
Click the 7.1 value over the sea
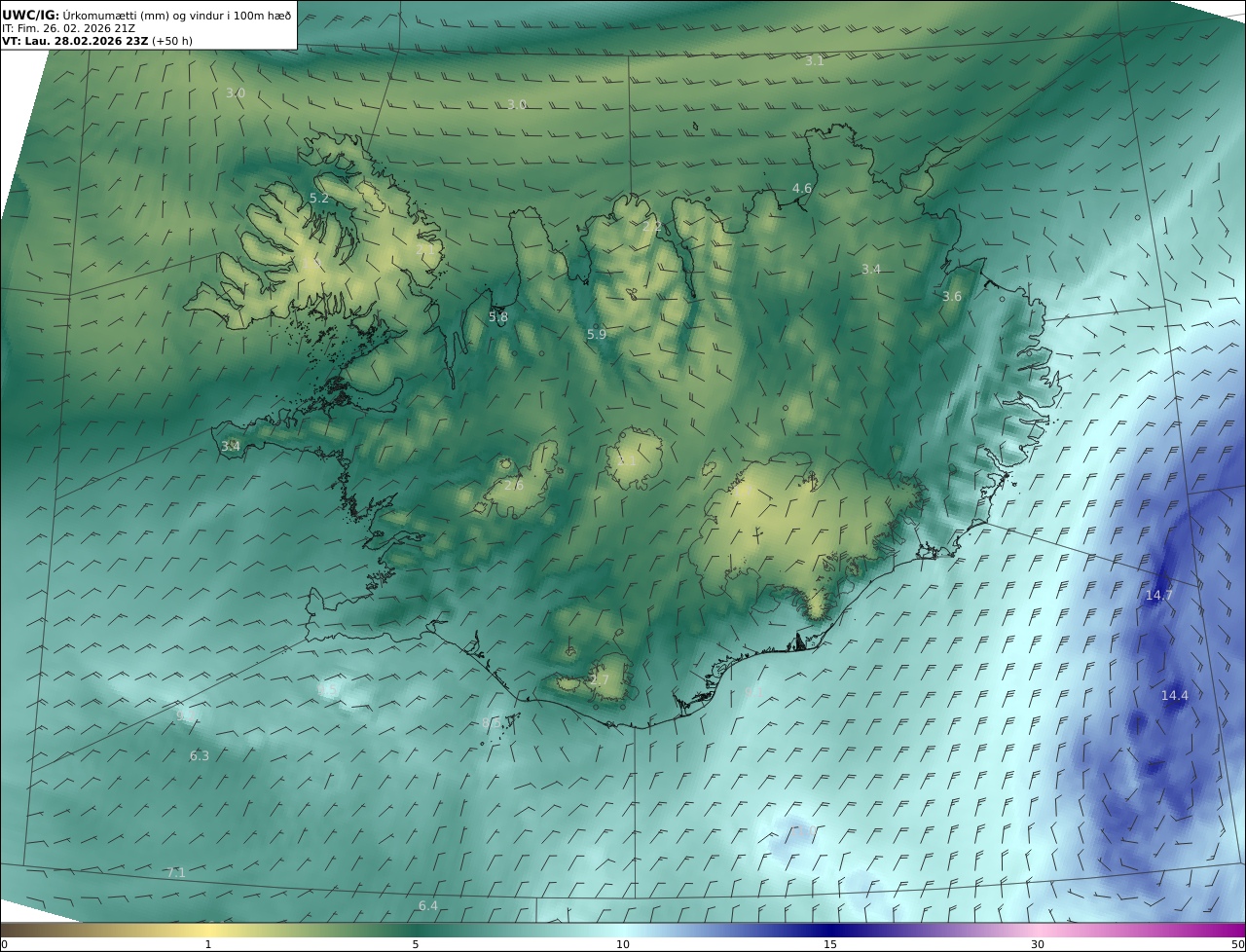click(x=176, y=872)
